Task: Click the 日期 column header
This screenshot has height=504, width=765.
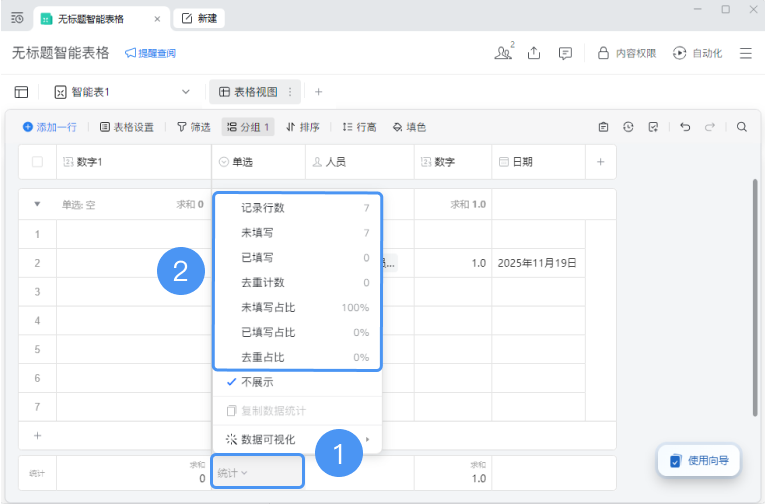Action: click(539, 162)
